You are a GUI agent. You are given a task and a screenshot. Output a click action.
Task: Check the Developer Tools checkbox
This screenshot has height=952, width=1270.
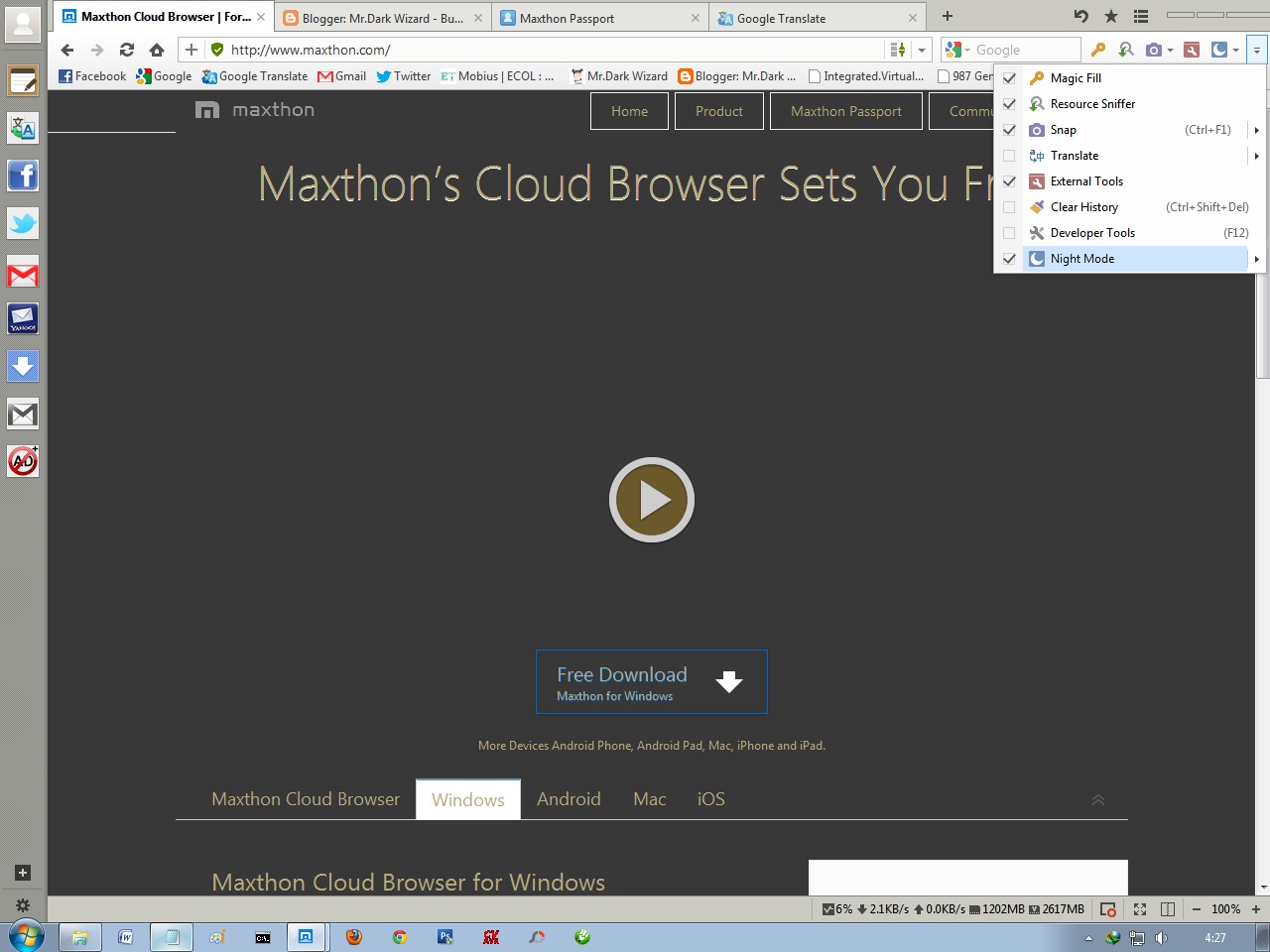point(1009,233)
